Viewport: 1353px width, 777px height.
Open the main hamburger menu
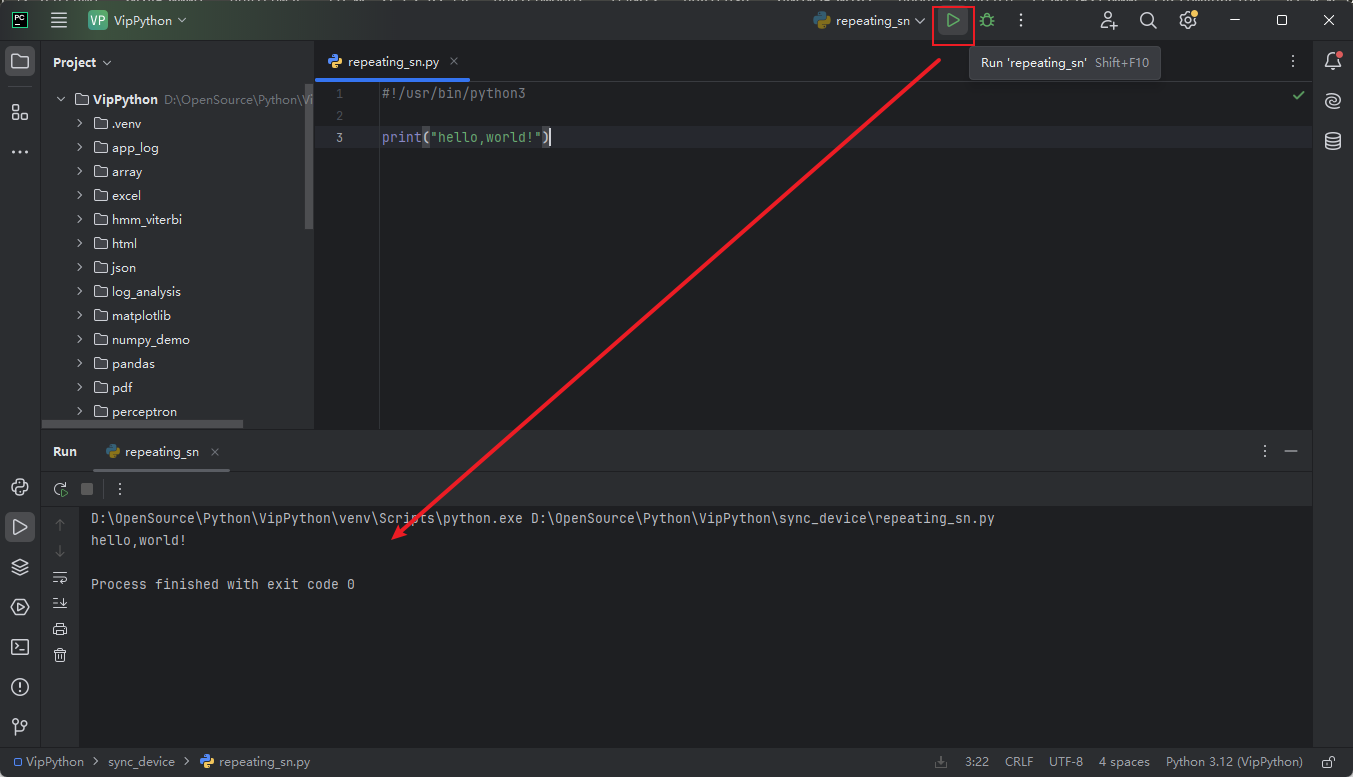pyautogui.click(x=59, y=20)
